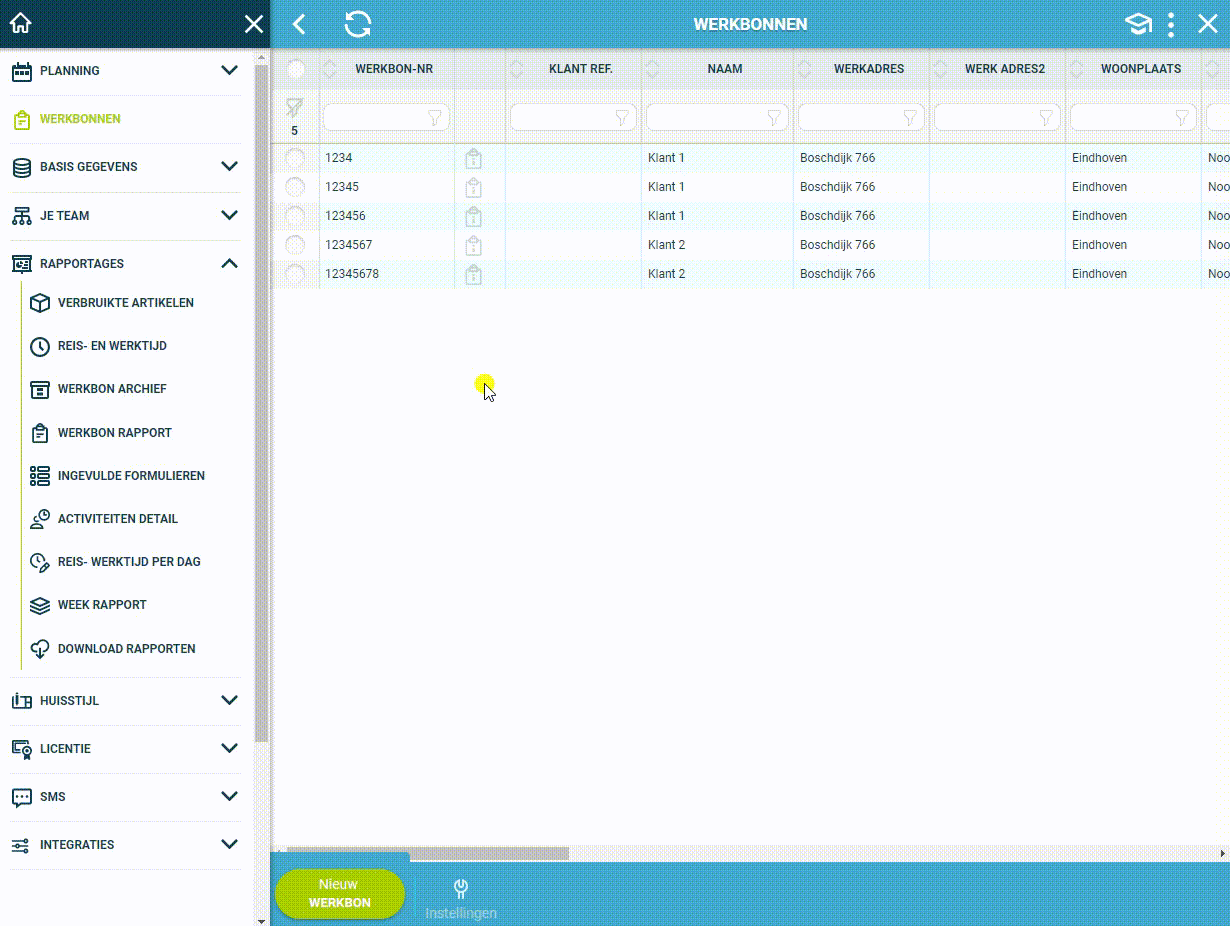This screenshot has width=1230, height=926.
Task: Close the sidebar menu with the X
Action: 254,24
